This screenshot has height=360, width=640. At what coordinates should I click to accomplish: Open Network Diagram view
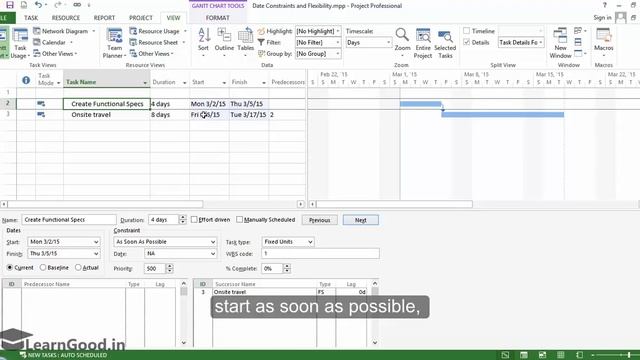(60, 31)
